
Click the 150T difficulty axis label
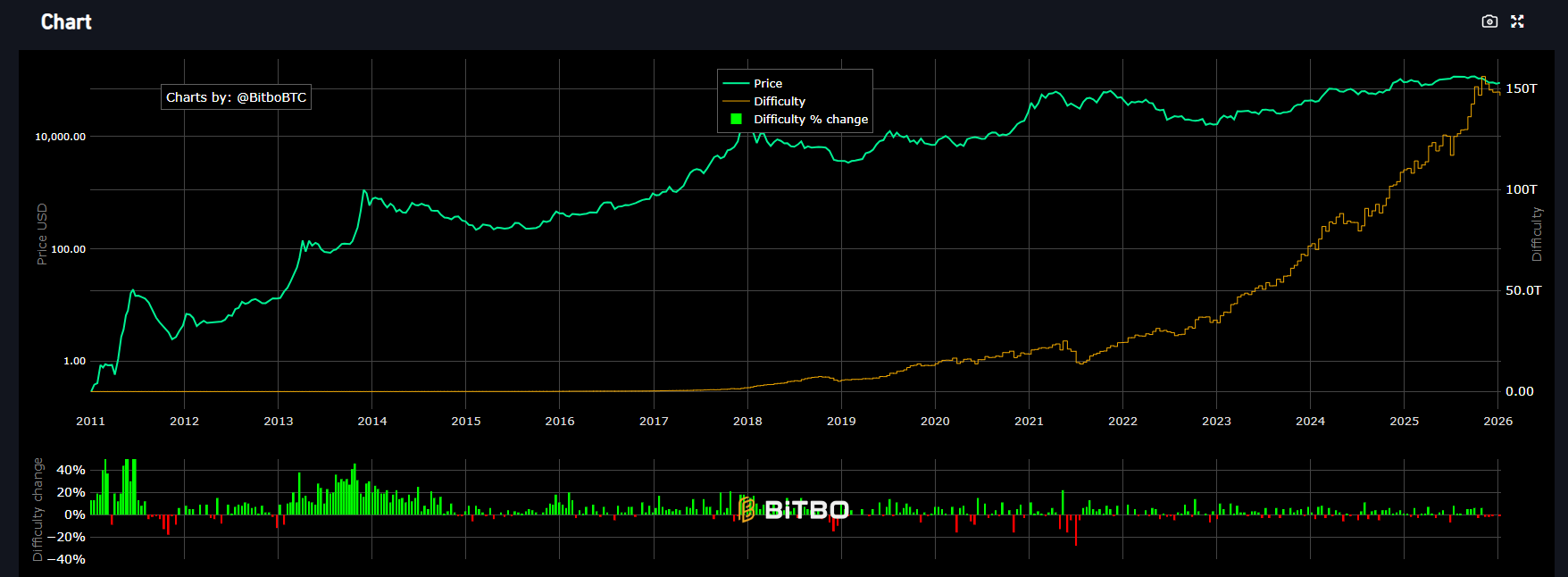(x=1521, y=88)
